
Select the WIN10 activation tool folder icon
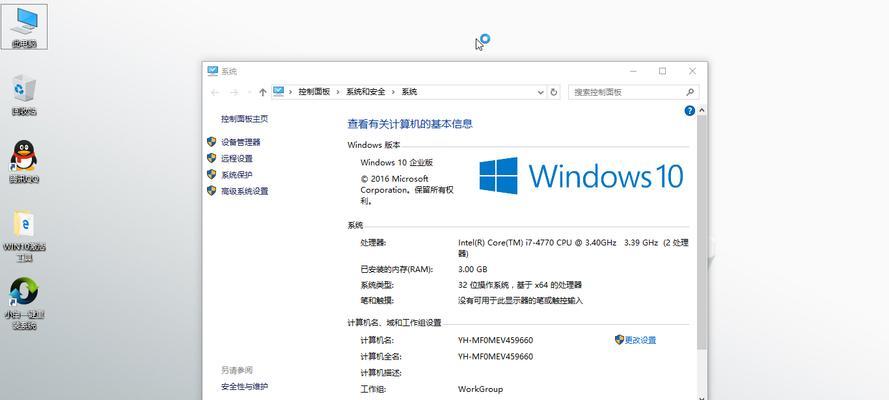point(24,236)
